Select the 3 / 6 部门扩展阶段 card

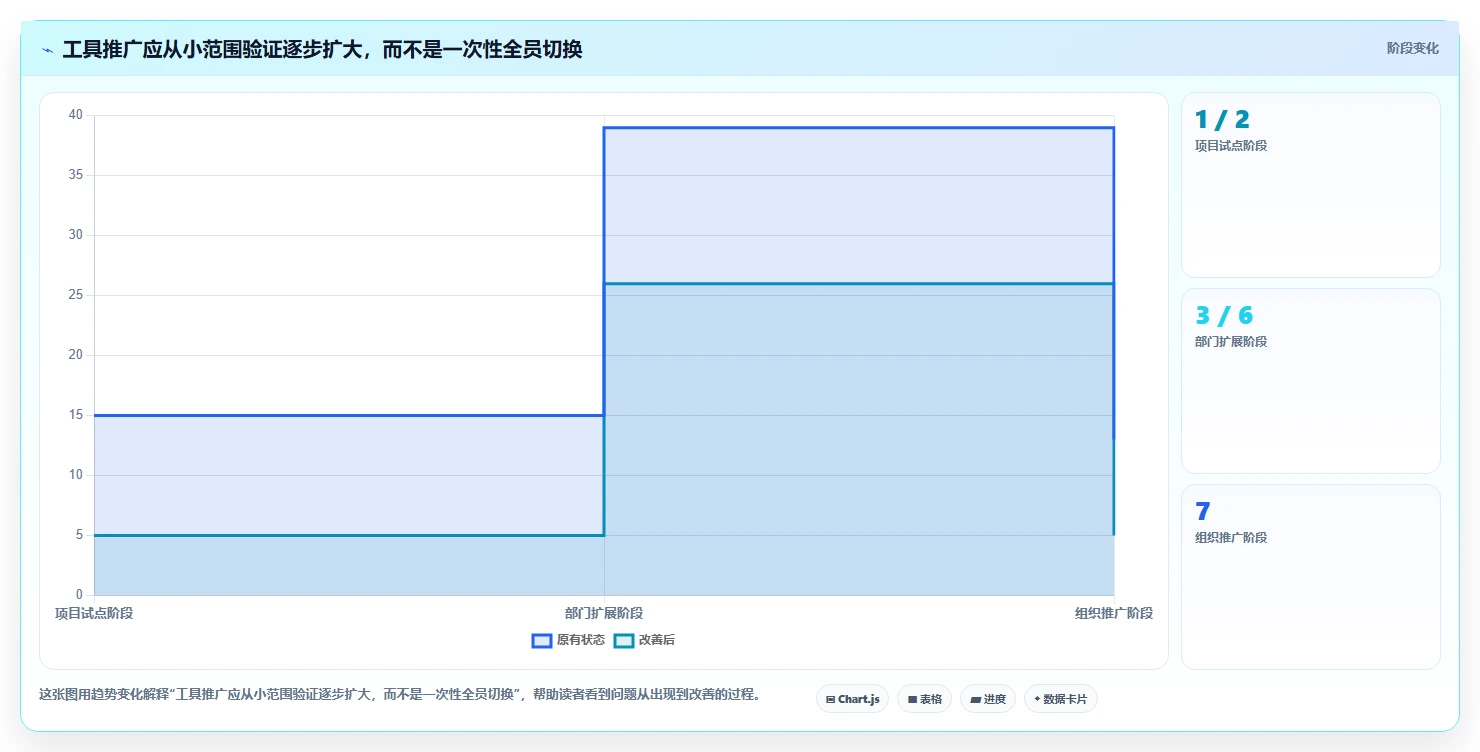pyautogui.click(x=1311, y=381)
